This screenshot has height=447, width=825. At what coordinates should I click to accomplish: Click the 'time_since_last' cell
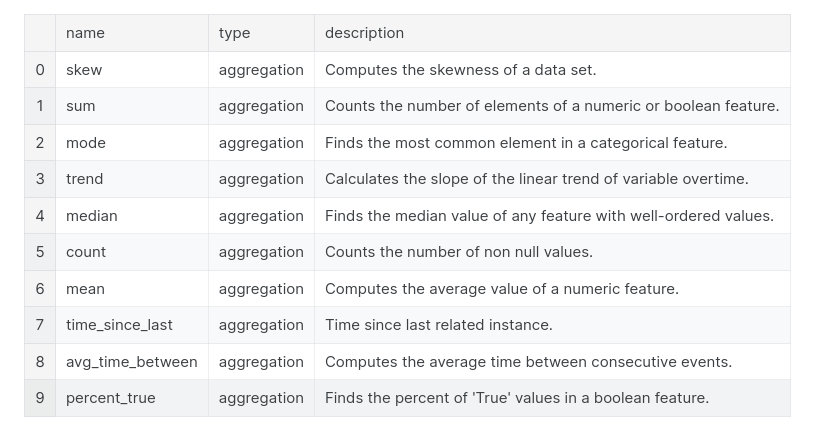(x=119, y=325)
